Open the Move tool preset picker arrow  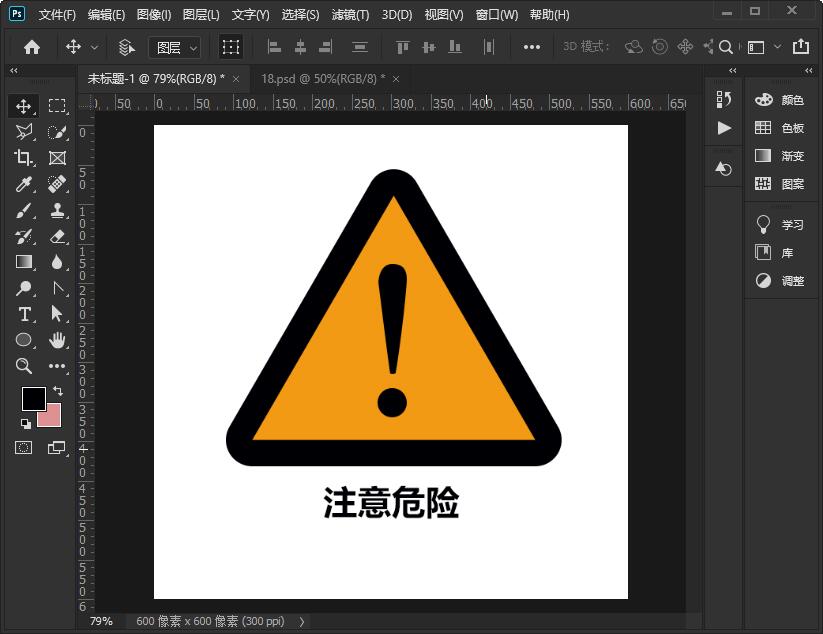coord(94,47)
